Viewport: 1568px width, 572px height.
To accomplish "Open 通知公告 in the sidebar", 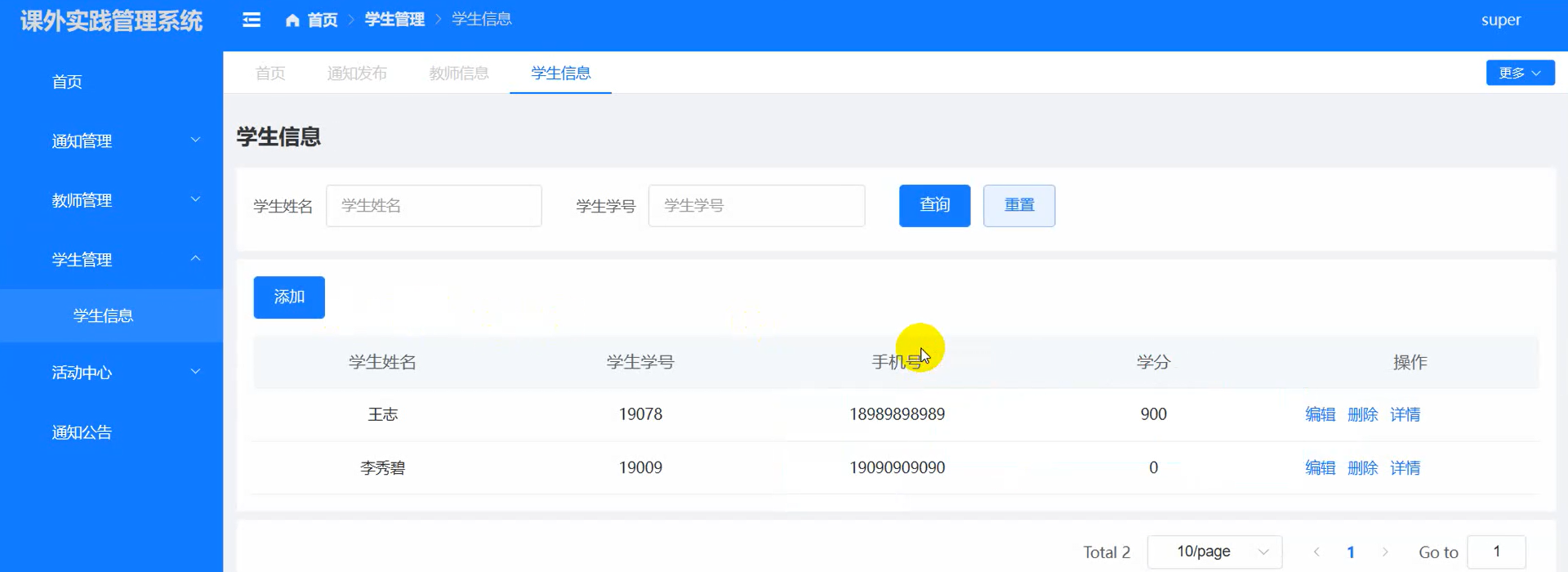I will click(x=82, y=432).
